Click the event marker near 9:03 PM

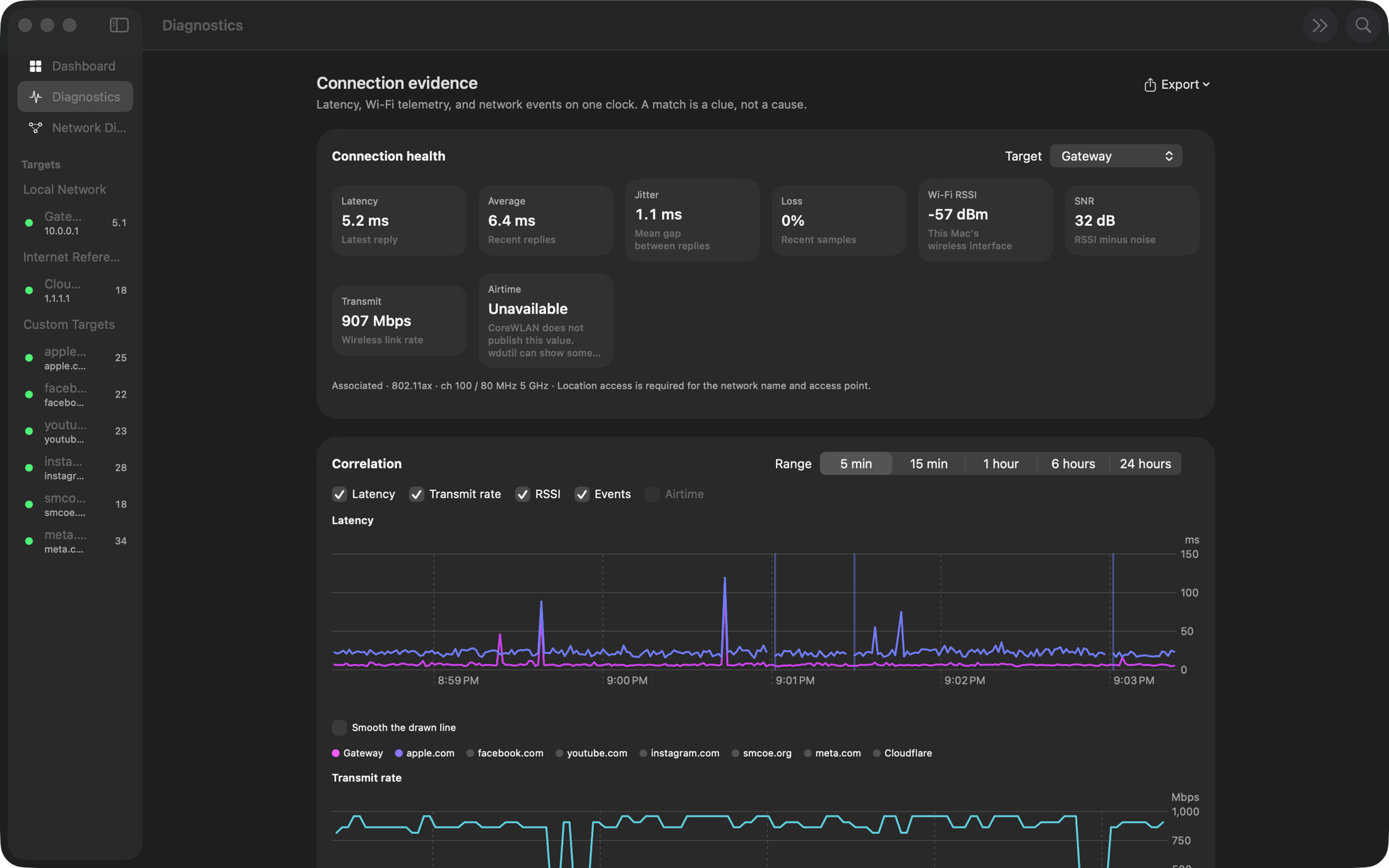(x=1113, y=611)
